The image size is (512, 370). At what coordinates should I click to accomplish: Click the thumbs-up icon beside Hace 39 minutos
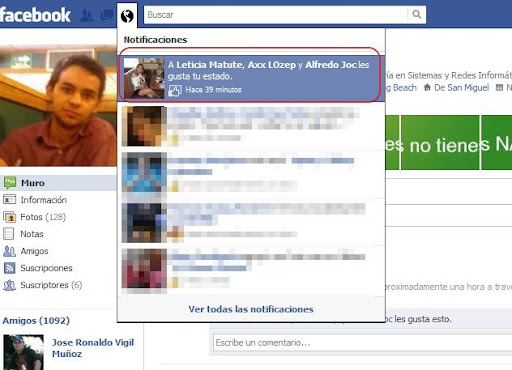[x=174, y=90]
